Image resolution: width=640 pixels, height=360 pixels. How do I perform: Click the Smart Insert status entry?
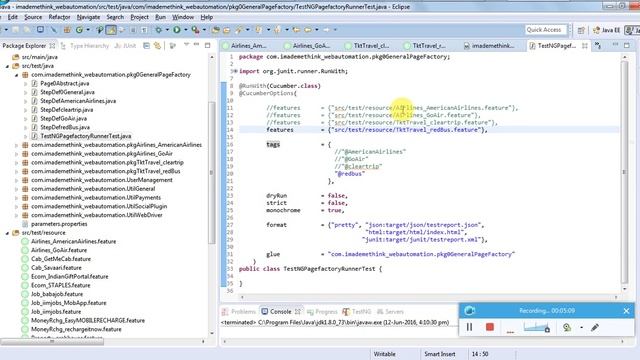440,354
